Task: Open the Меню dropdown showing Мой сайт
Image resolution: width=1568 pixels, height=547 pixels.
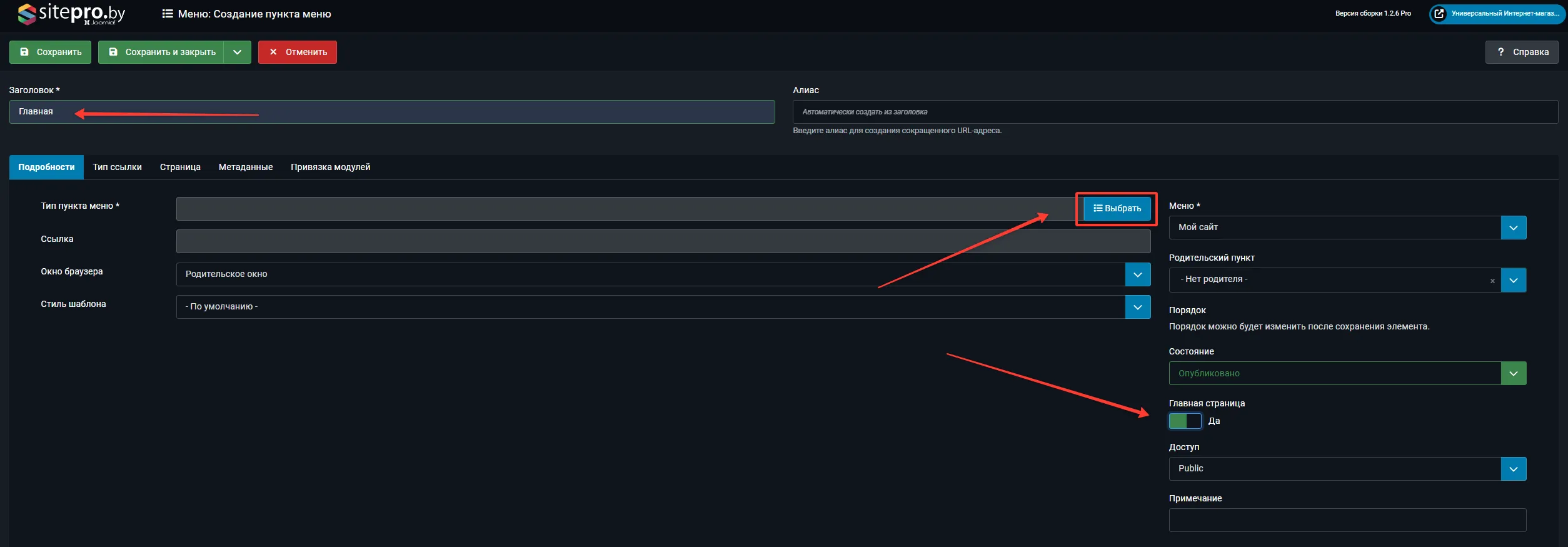Action: (x=1513, y=228)
